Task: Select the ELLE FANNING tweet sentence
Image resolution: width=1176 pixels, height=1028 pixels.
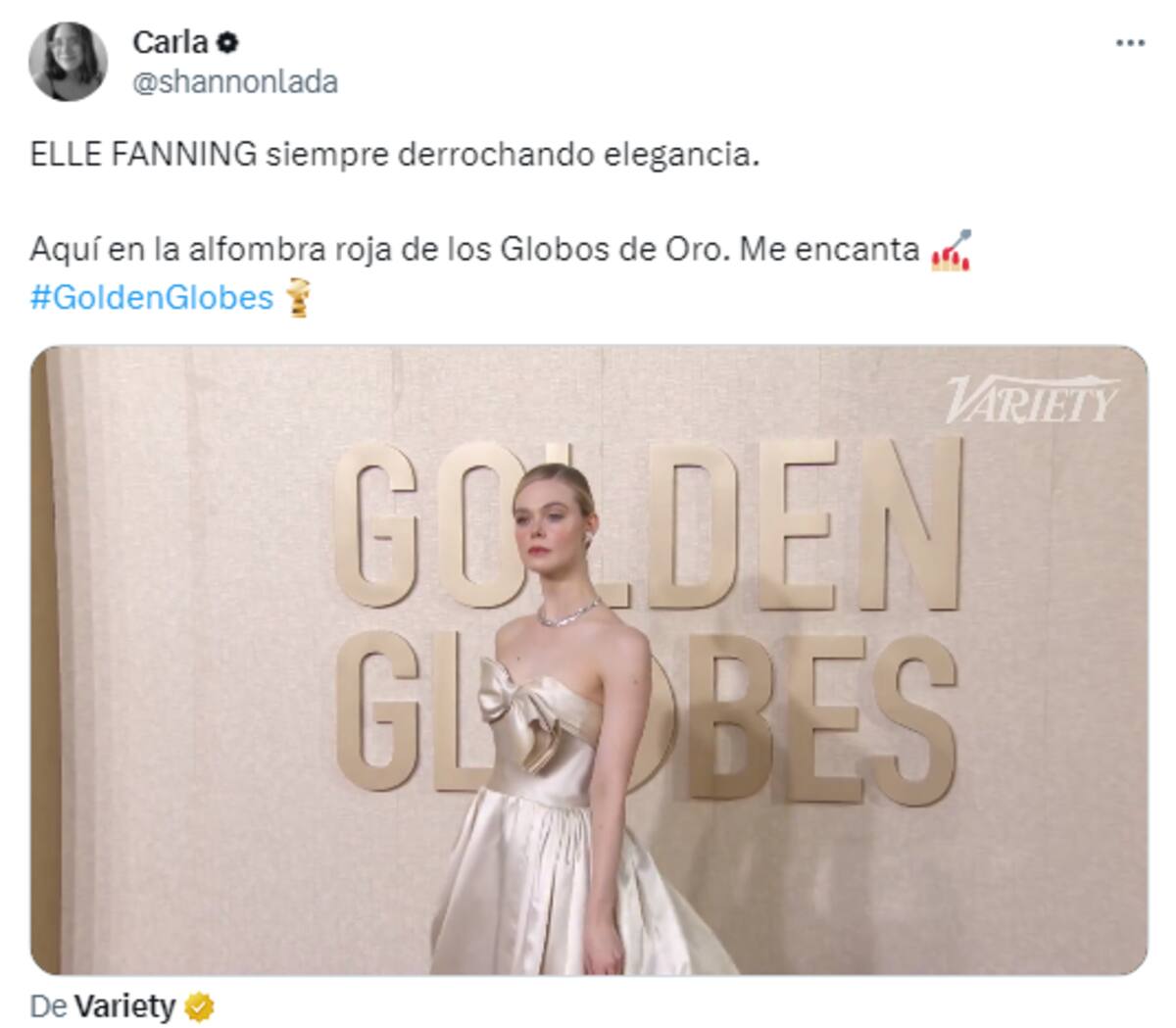Action: click(x=395, y=155)
